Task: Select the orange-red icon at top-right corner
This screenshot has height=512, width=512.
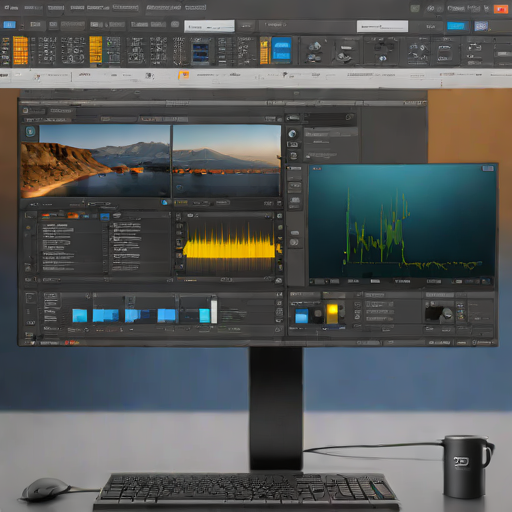Action: tap(500, 9)
